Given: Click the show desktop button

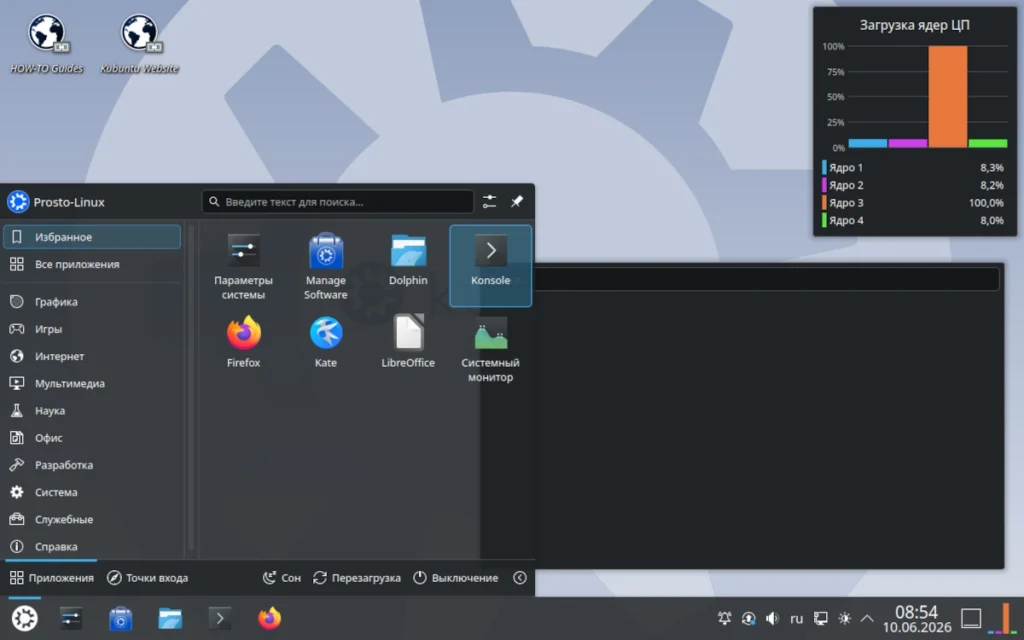Looking at the screenshot, I should 971,618.
